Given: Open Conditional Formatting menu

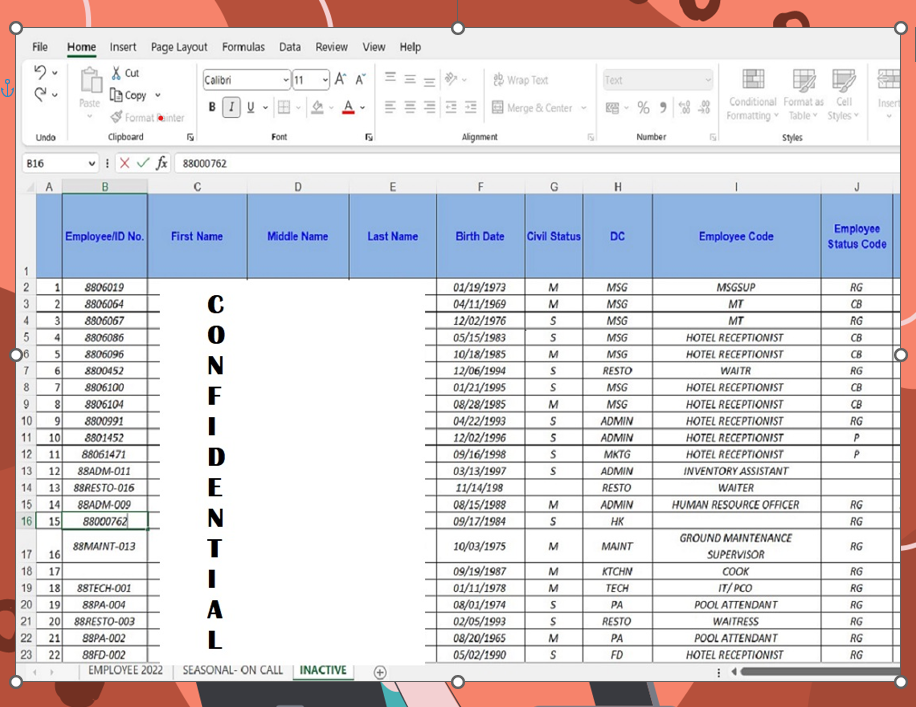Looking at the screenshot, I should point(752,95).
